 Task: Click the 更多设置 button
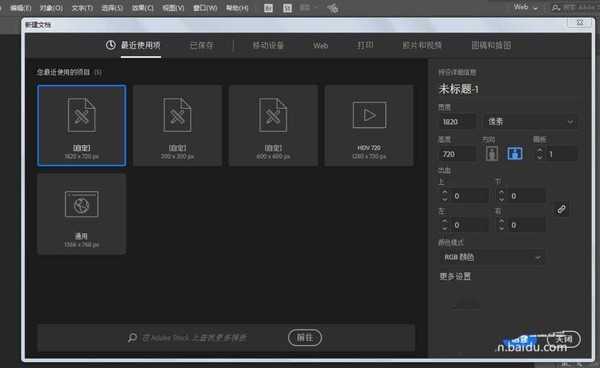point(455,276)
